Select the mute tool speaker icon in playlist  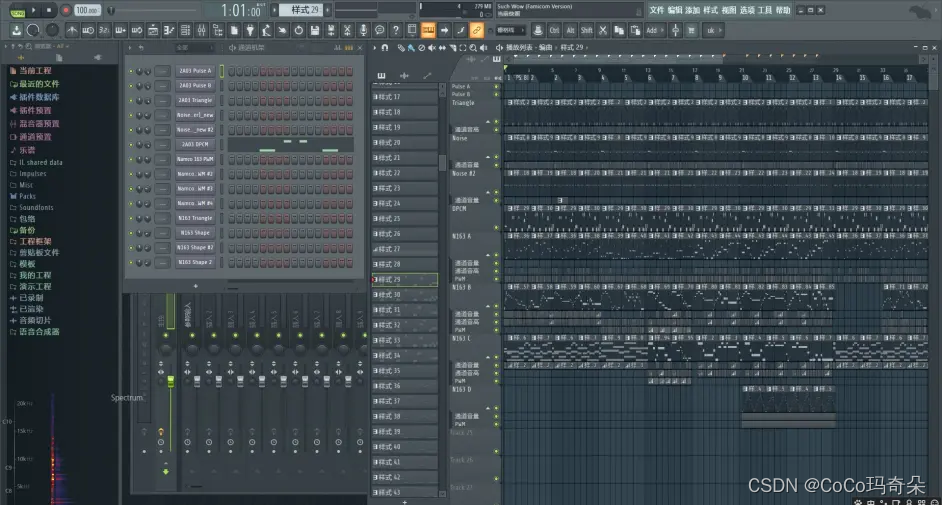pyautogui.click(x=431, y=47)
